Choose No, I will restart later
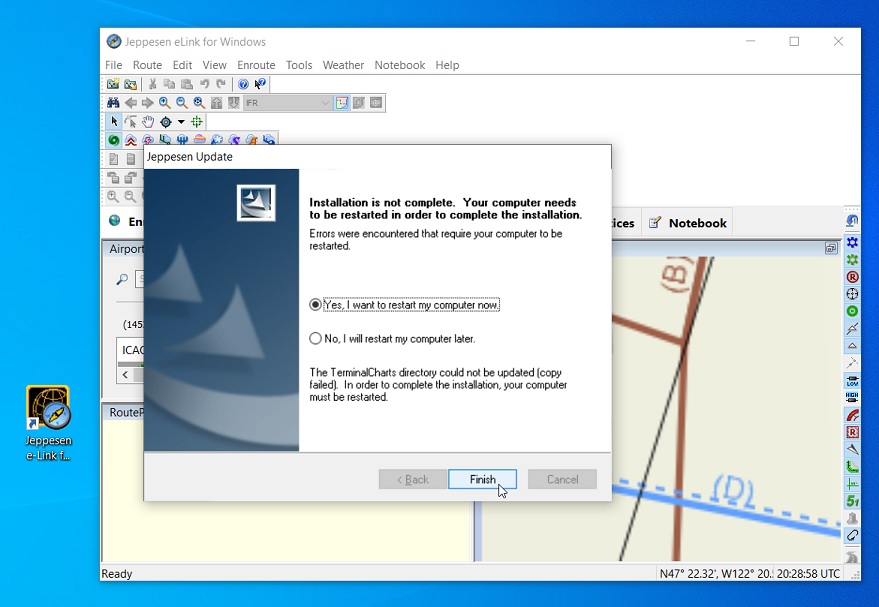The image size is (879, 607). coord(316,338)
